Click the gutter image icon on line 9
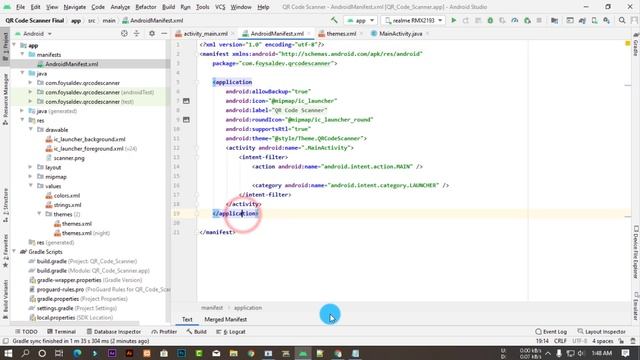Viewport: 640px width, 360px height. click(186, 120)
